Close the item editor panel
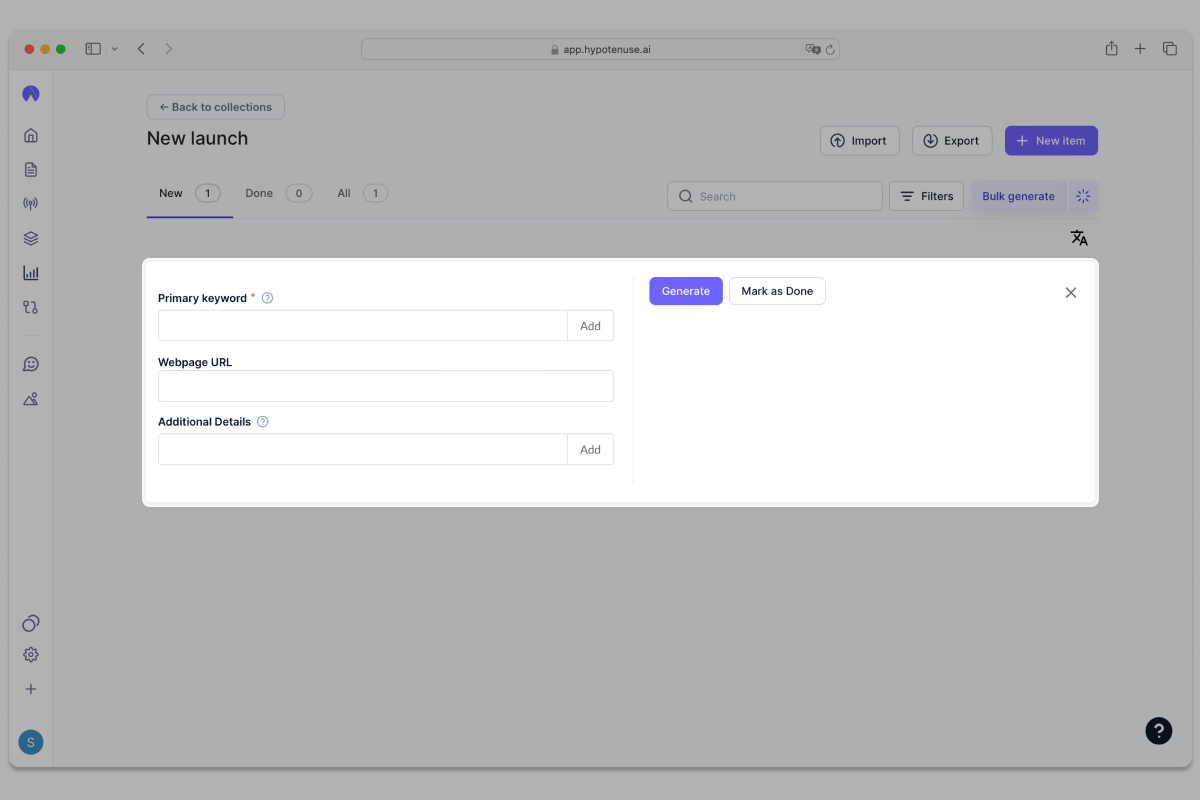The image size is (1200, 800). tap(1071, 293)
